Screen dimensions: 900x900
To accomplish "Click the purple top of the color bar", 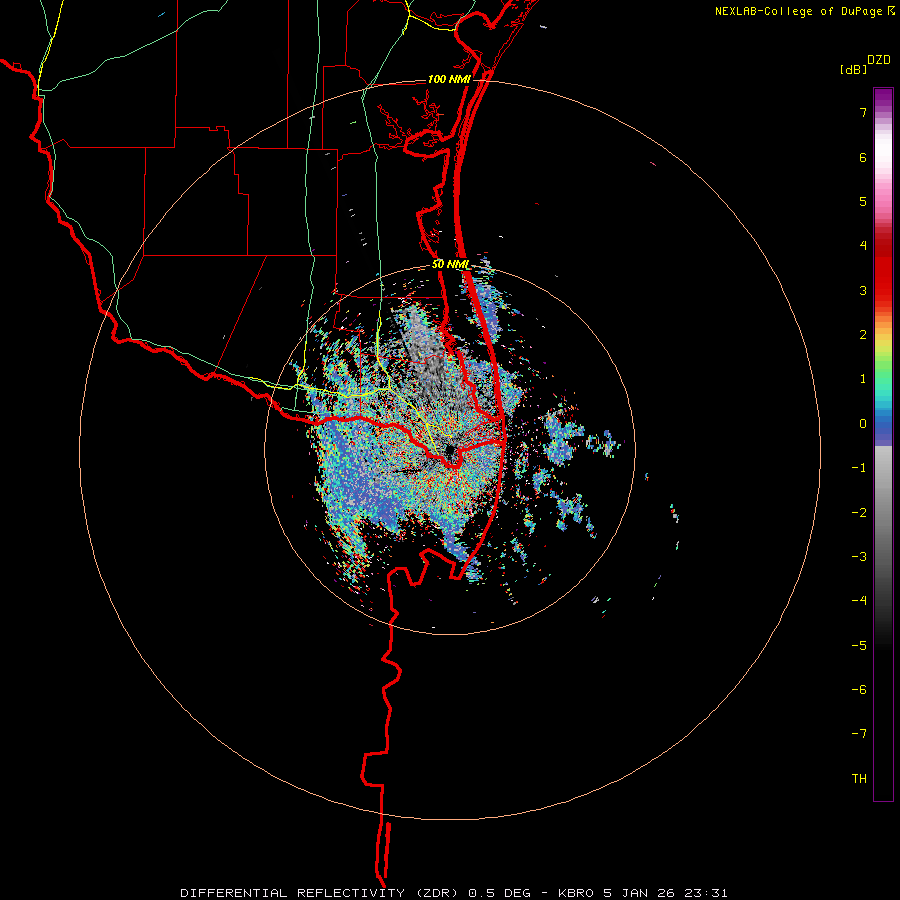I will pyautogui.click(x=883, y=98).
